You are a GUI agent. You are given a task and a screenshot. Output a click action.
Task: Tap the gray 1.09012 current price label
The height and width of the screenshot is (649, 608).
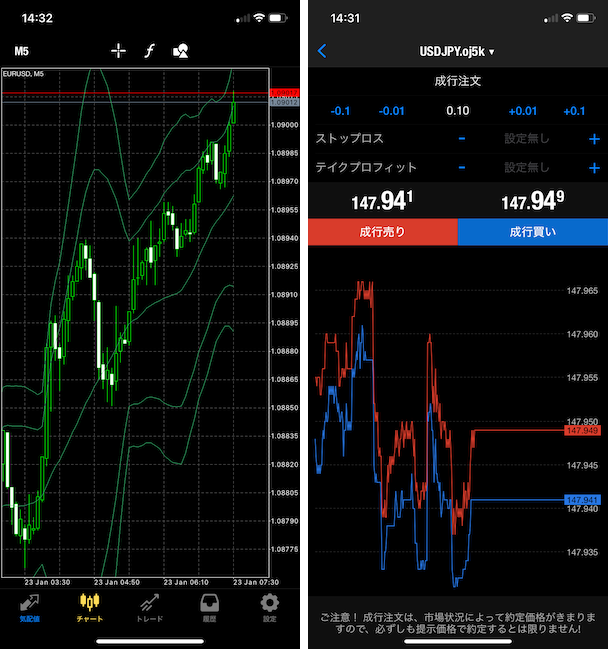[x=284, y=102]
